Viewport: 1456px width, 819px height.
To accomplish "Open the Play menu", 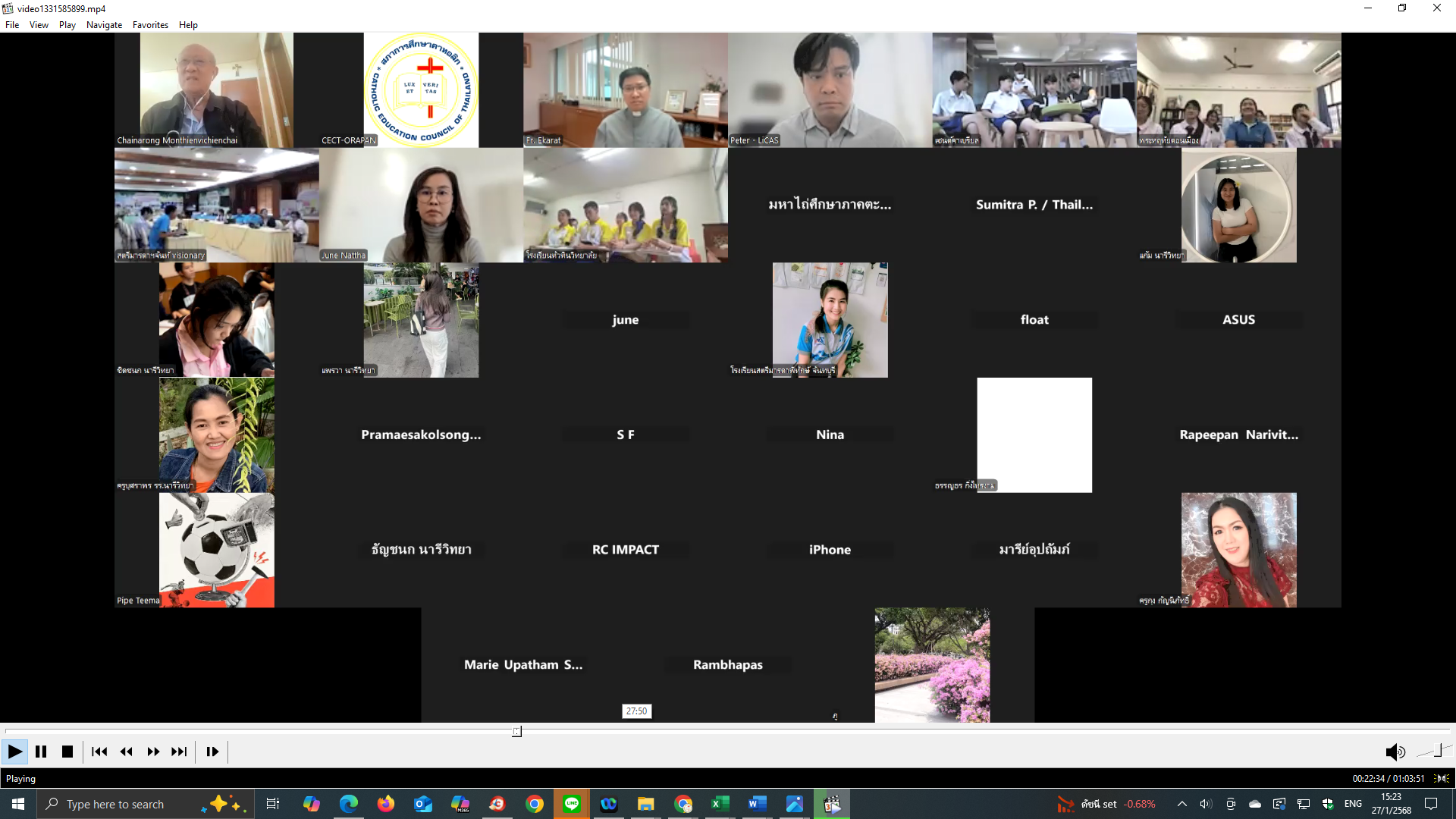I will click(67, 25).
